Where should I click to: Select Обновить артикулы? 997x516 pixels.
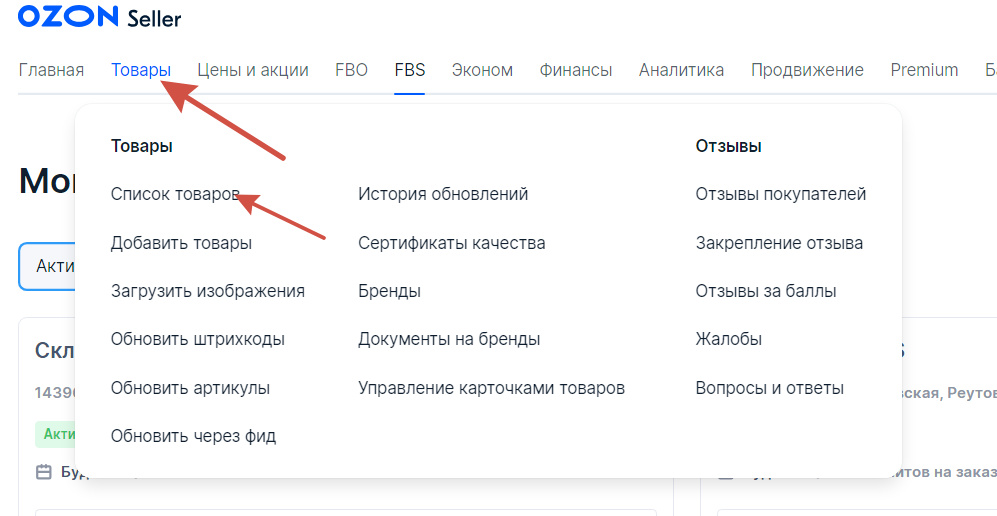[x=191, y=388]
